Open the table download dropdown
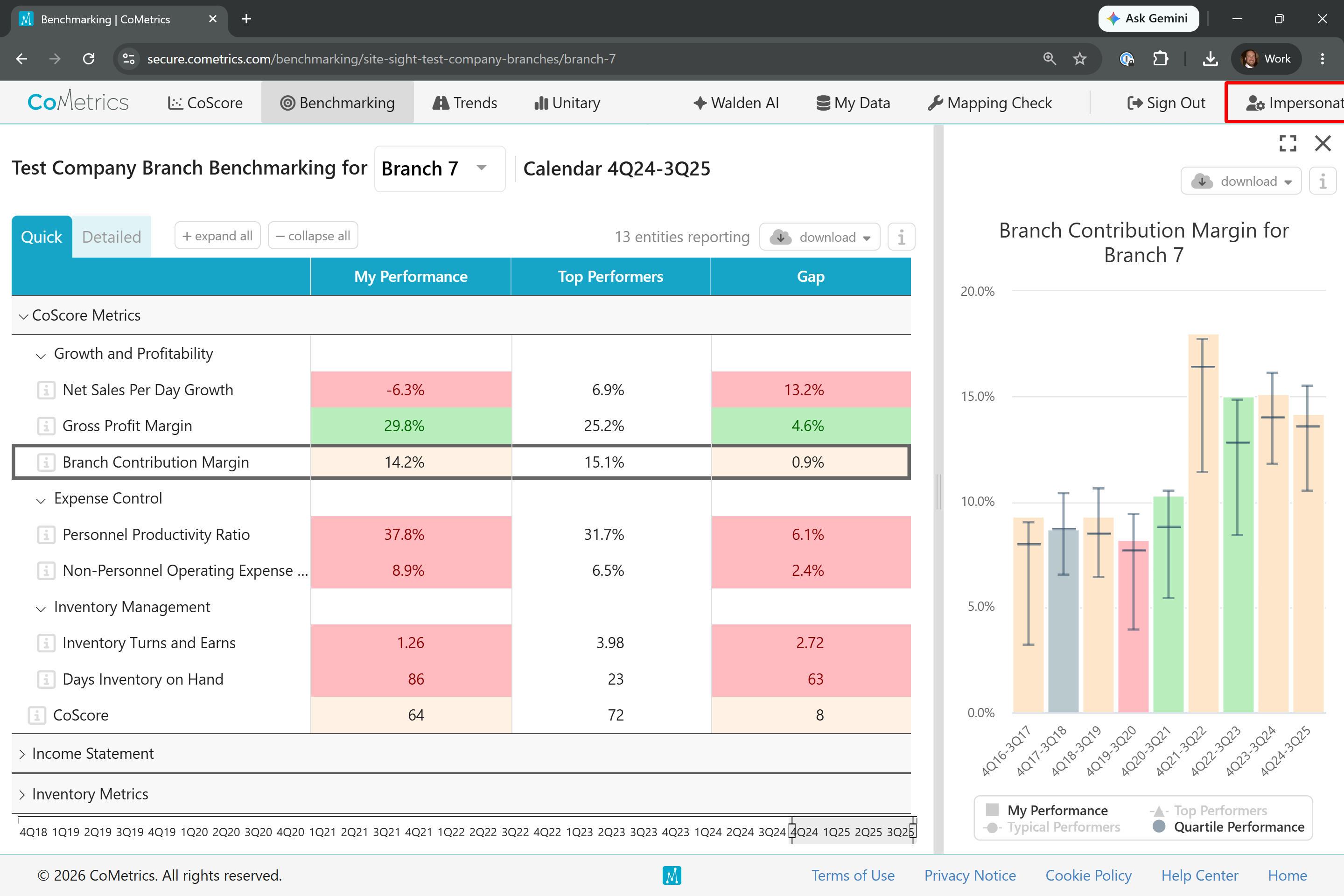The image size is (1344, 896). (x=819, y=237)
